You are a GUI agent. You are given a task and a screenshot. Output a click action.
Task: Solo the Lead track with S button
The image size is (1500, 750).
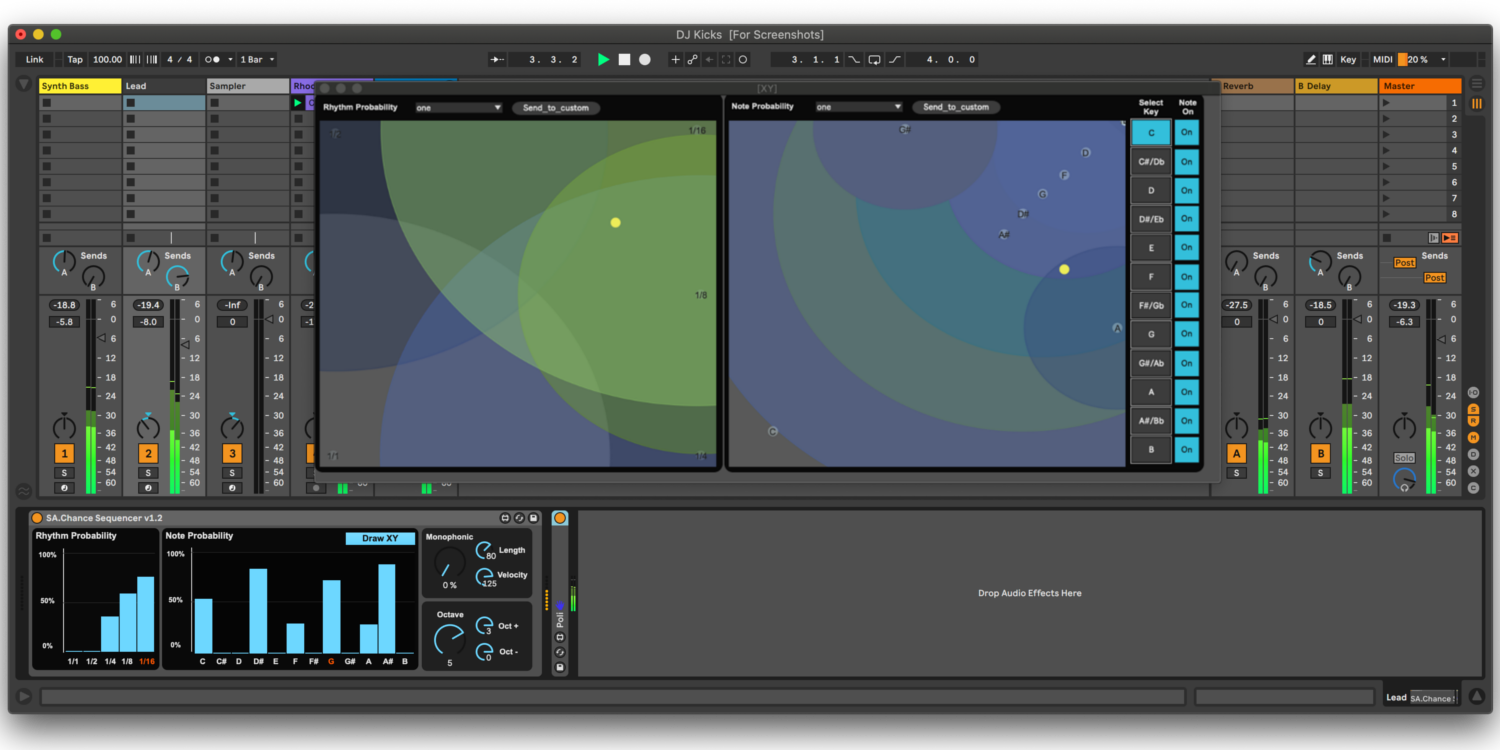pos(148,473)
